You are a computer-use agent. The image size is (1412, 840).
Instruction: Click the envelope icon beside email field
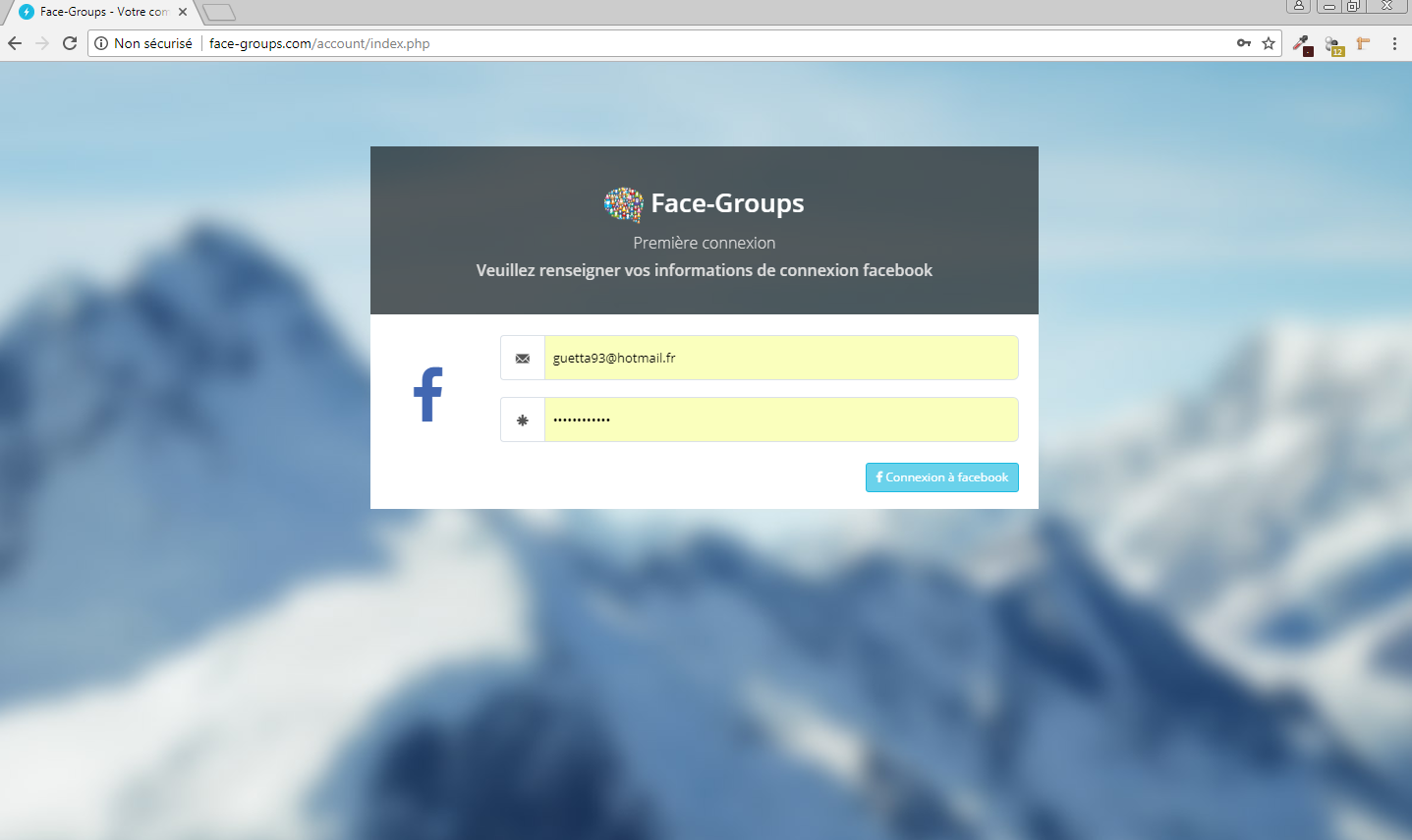(523, 359)
